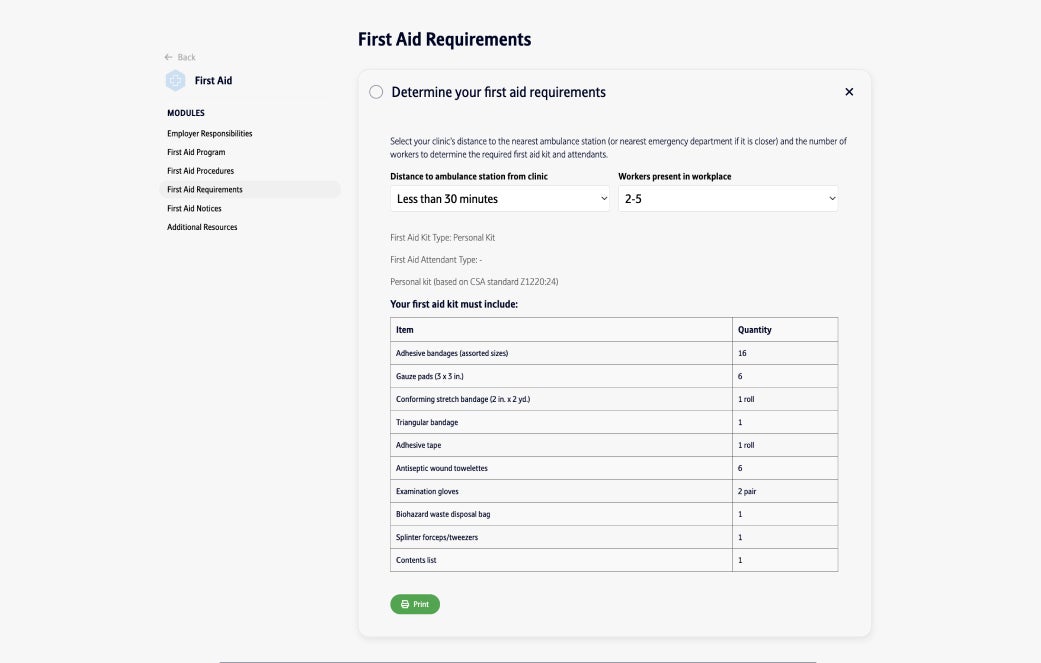
Task: Toggle the completion circle beside the heading
Action: pyautogui.click(x=376, y=92)
